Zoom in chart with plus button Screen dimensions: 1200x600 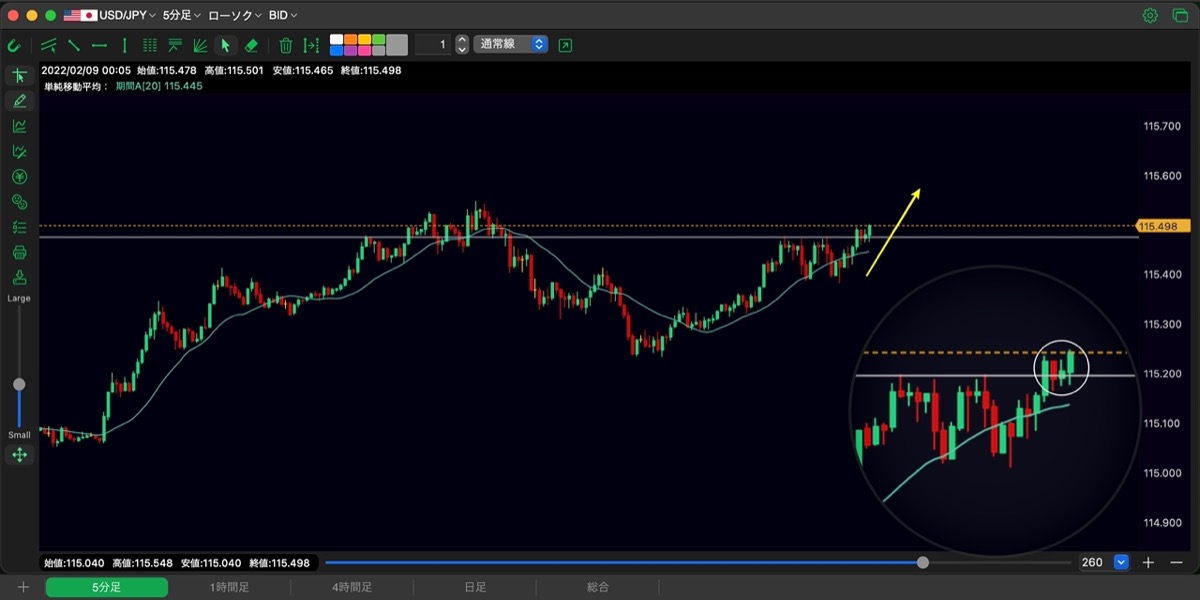click(x=1149, y=562)
